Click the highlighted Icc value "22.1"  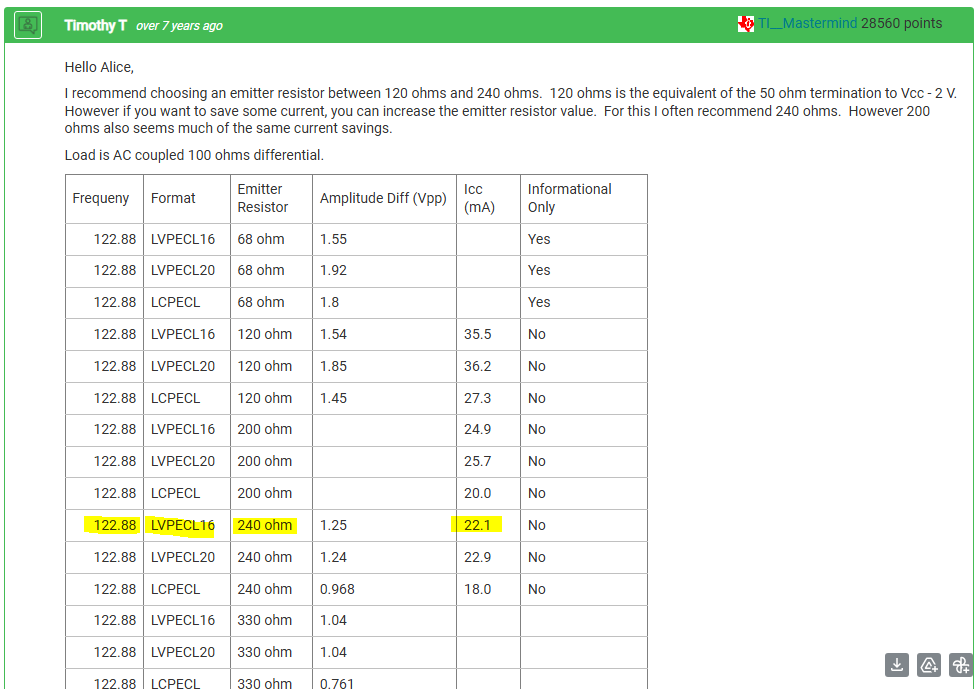coord(477,525)
